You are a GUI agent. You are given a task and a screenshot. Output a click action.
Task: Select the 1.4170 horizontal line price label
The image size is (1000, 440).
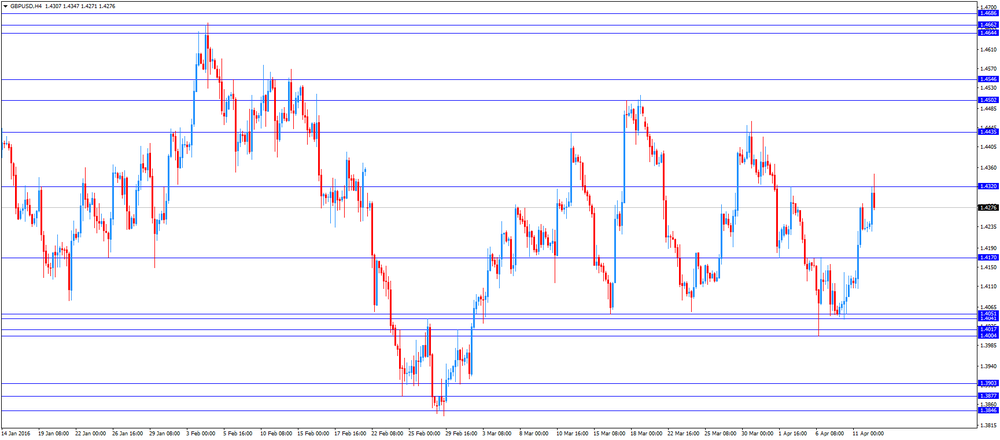coord(989,258)
